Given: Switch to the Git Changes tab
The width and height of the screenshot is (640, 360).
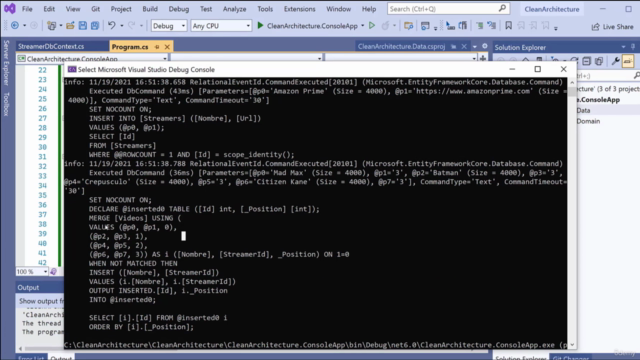Looking at the screenshot, I should [570, 358].
